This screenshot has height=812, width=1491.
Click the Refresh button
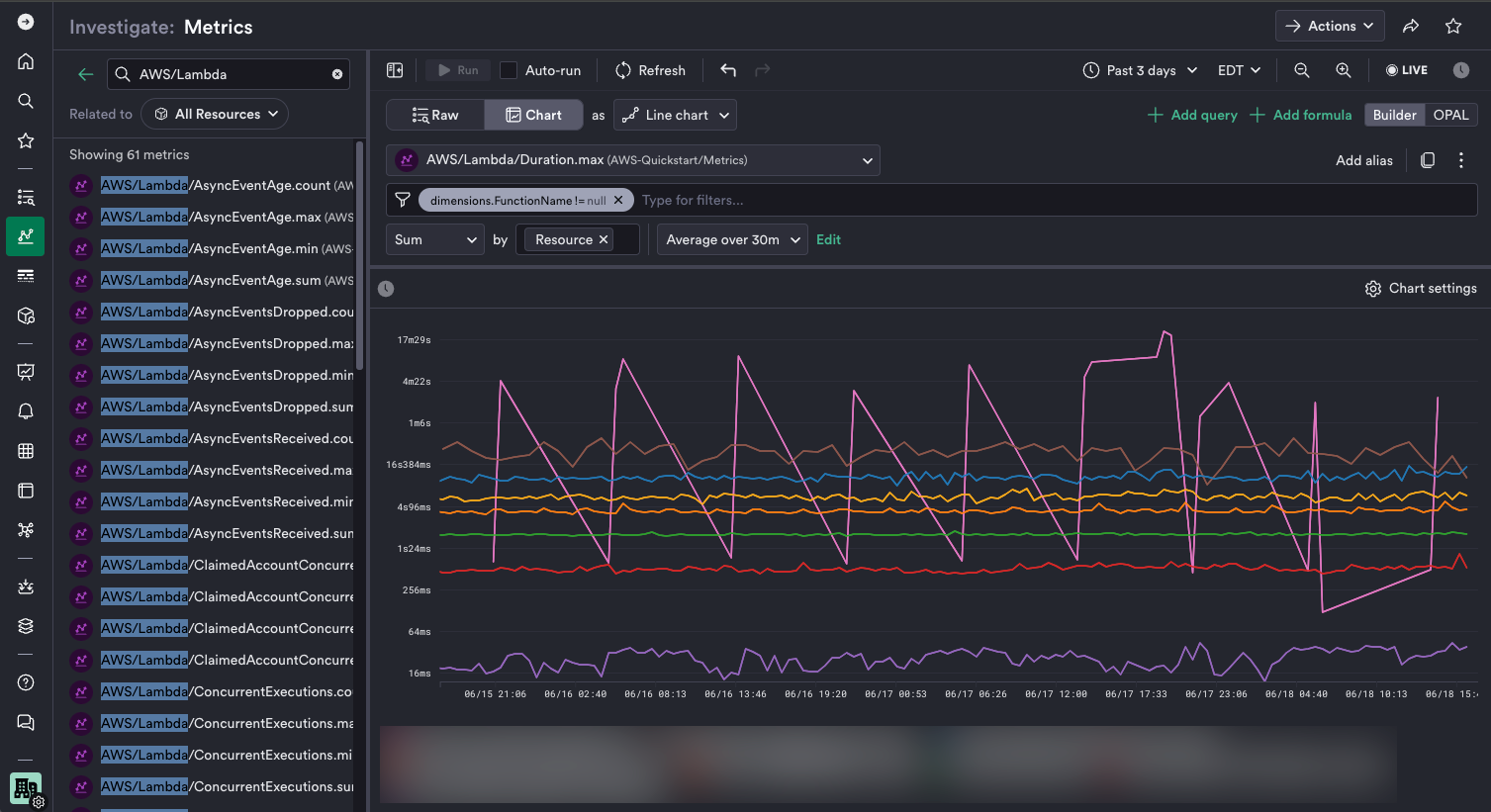coord(650,70)
